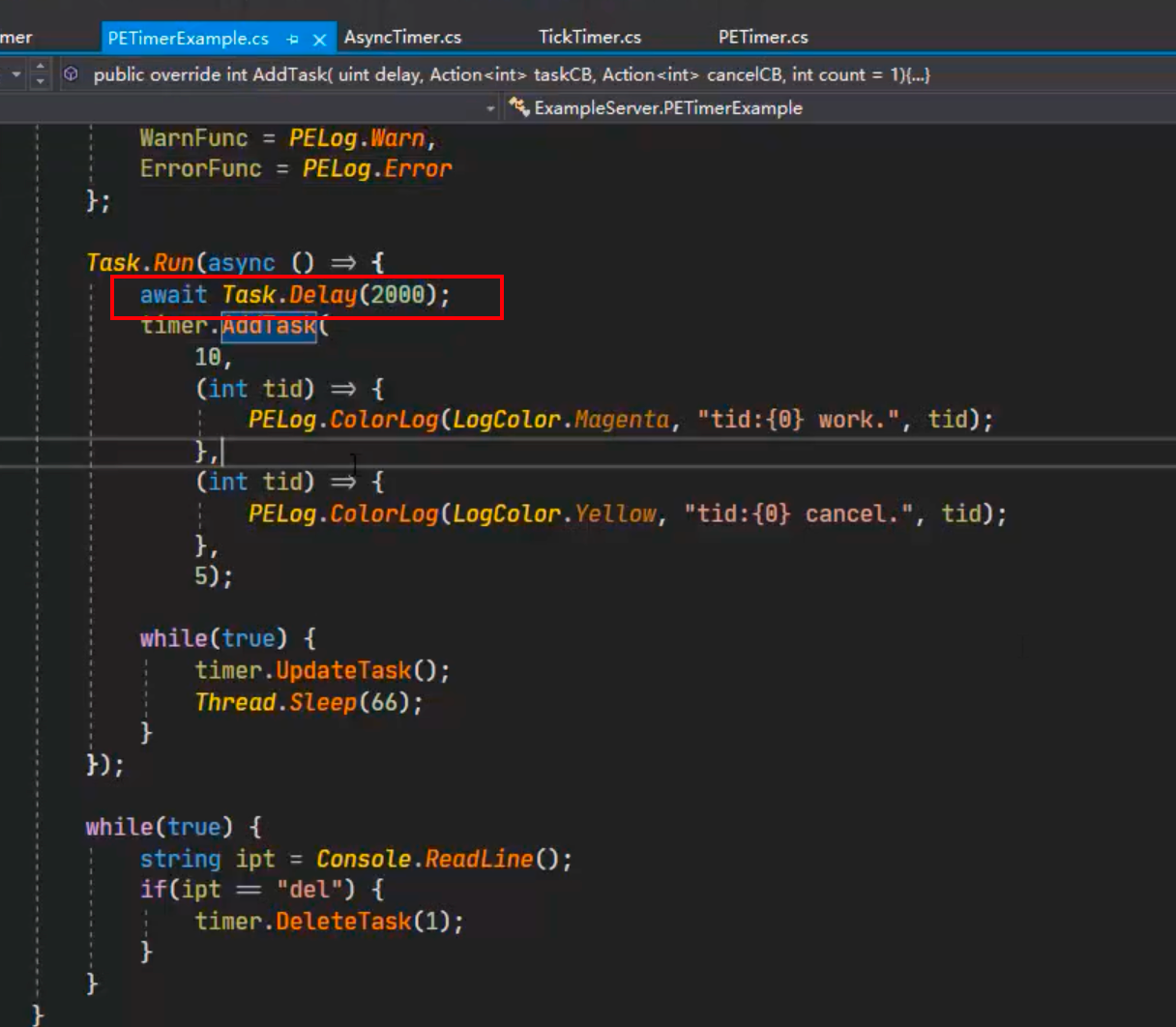Open the TickTimer.cs tab
The width and height of the screenshot is (1176, 1027).
[x=590, y=37]
